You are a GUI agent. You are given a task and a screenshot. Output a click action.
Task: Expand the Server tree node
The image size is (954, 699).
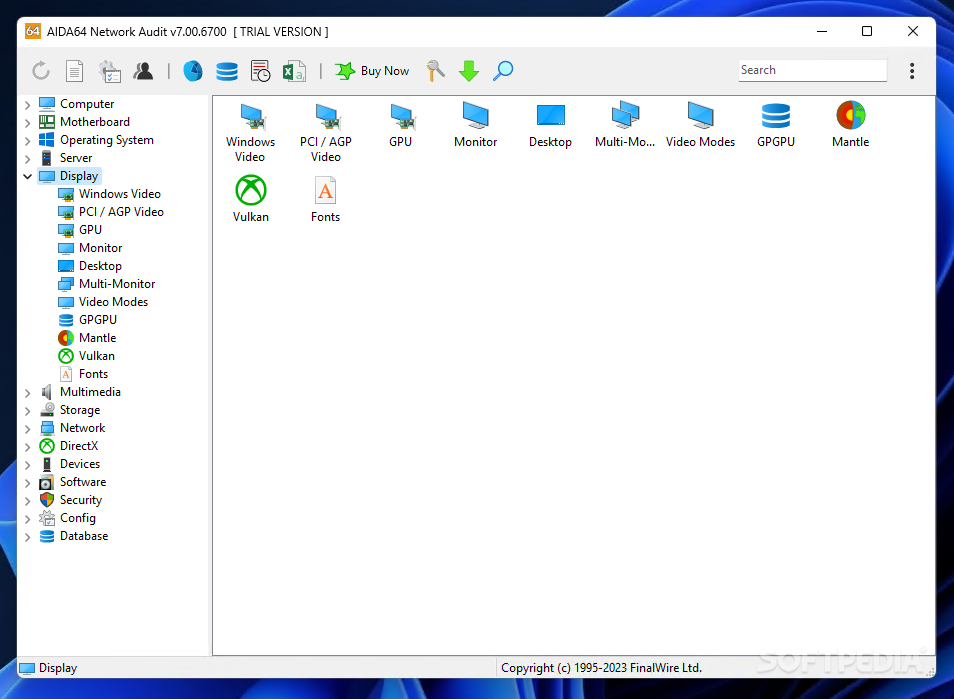click(27, 159)
